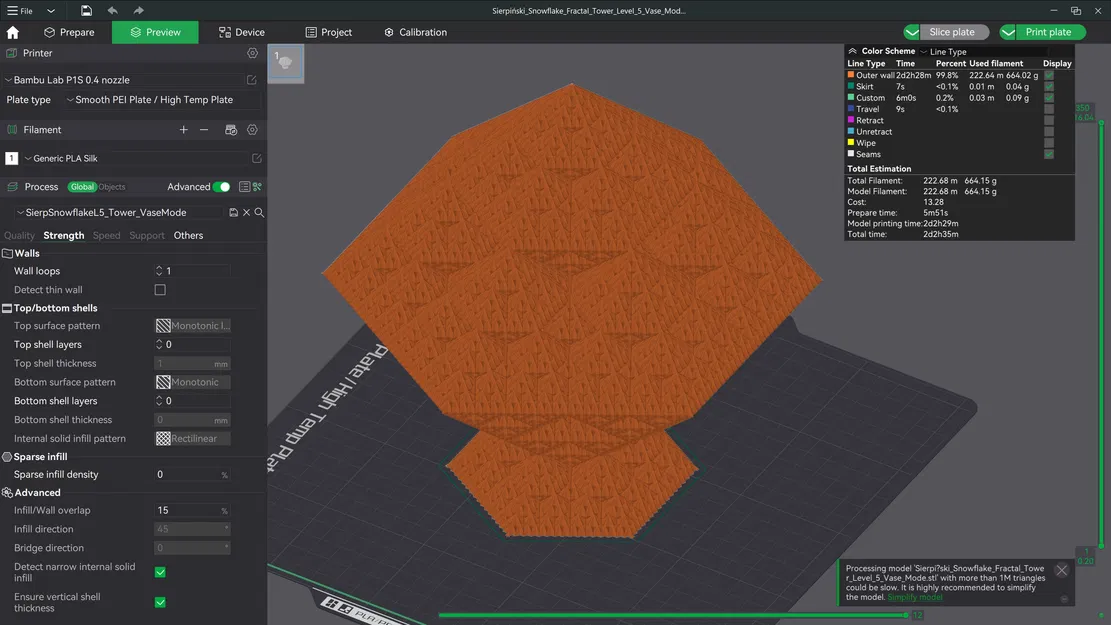Search process settings with magnifier icon
The image size is (1111, 625).
(x=259, y=212)
